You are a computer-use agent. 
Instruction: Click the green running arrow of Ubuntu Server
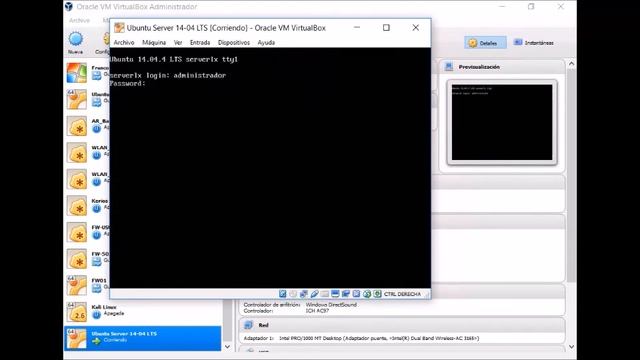pyautogui.click(x=96, y=341)
